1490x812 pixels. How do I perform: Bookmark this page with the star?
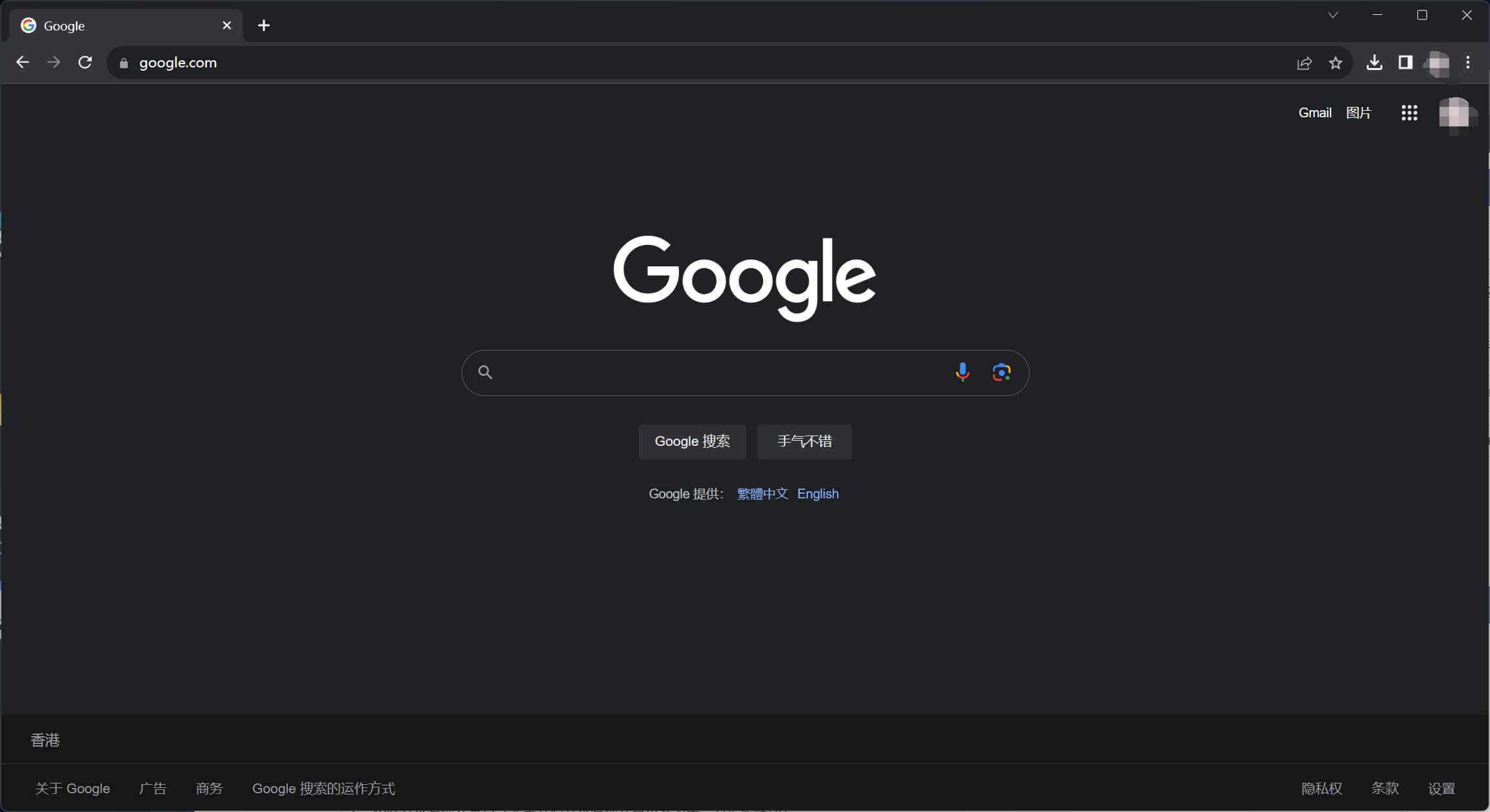click(x=1335, y=62)
